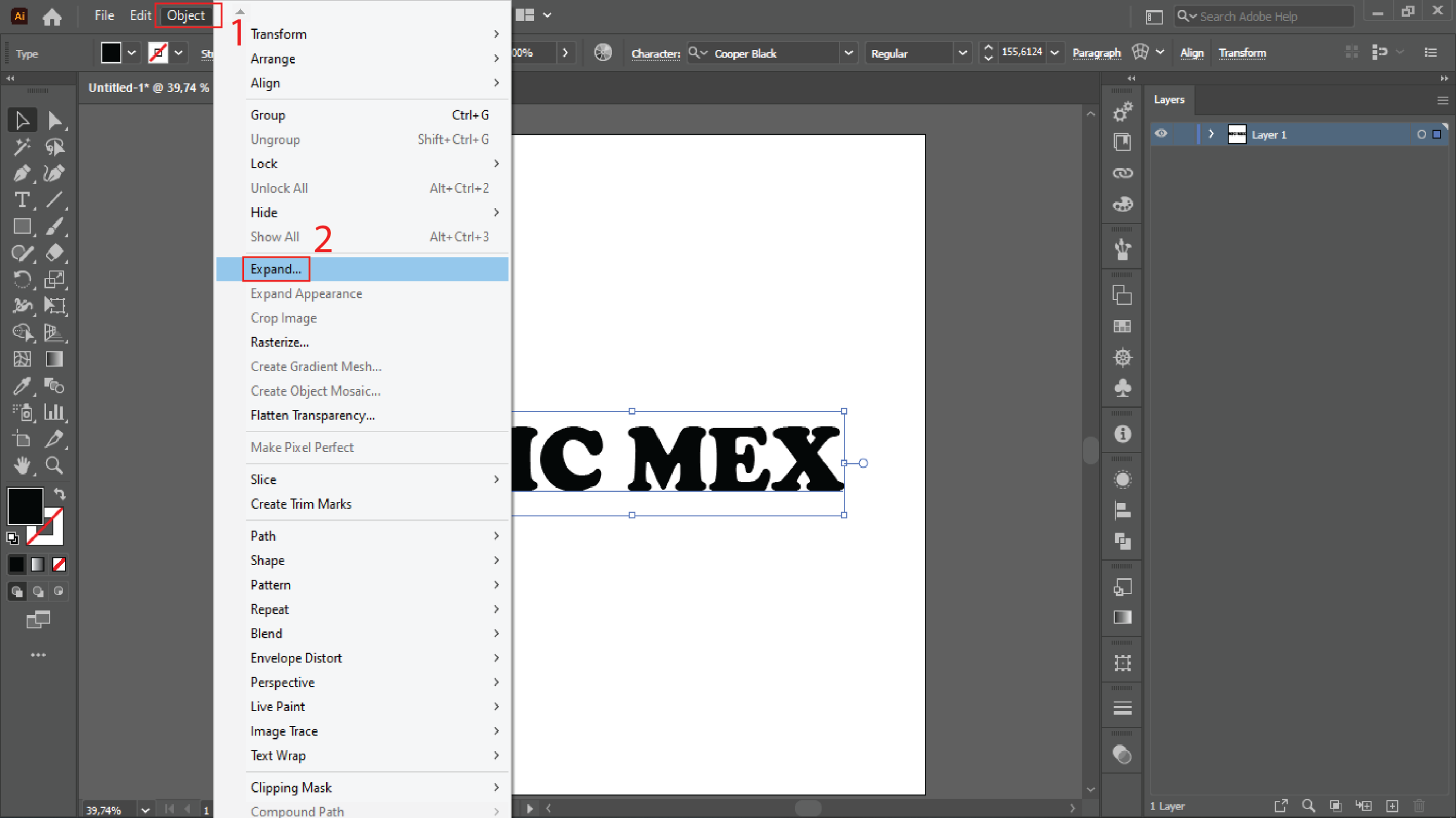The height and width of the screenshot is (818, 1456).
Task: Click the Paragraph link in control bar
Action: click(x=1096, y=53)
